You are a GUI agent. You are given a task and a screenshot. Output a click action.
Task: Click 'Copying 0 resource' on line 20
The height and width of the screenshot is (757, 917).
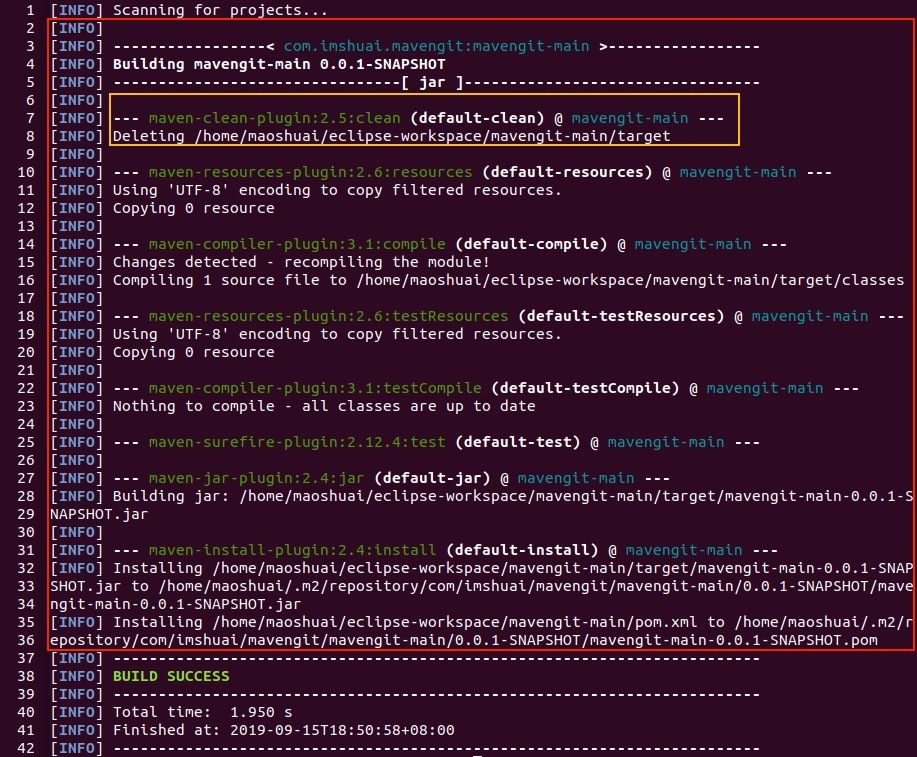tap(194, 352)
